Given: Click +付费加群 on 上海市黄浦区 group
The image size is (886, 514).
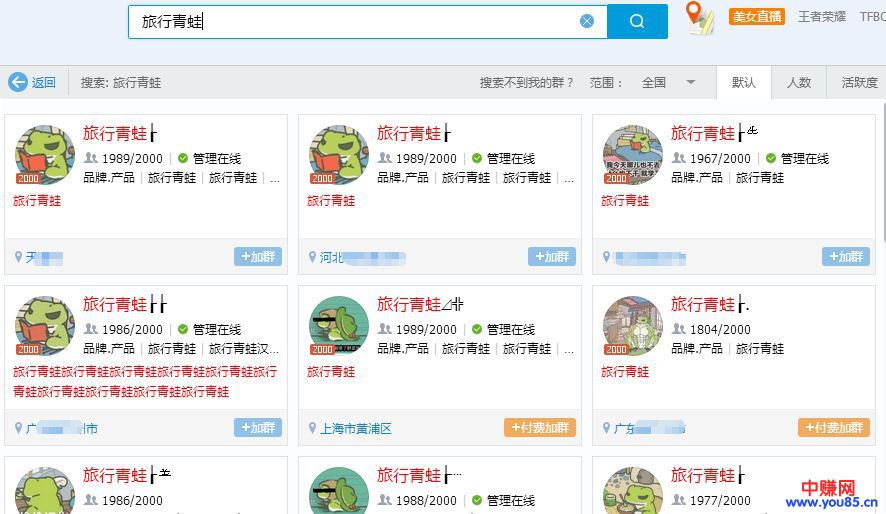Looking at the screenshot, I should click(540, 428).
